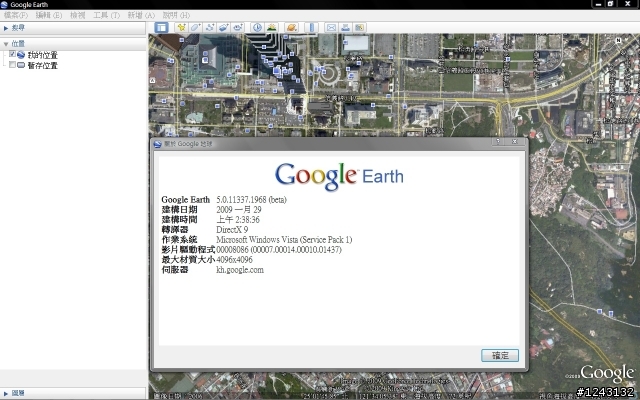Open the 說明(H) menu
640x400 pixels.
(176, 15)
